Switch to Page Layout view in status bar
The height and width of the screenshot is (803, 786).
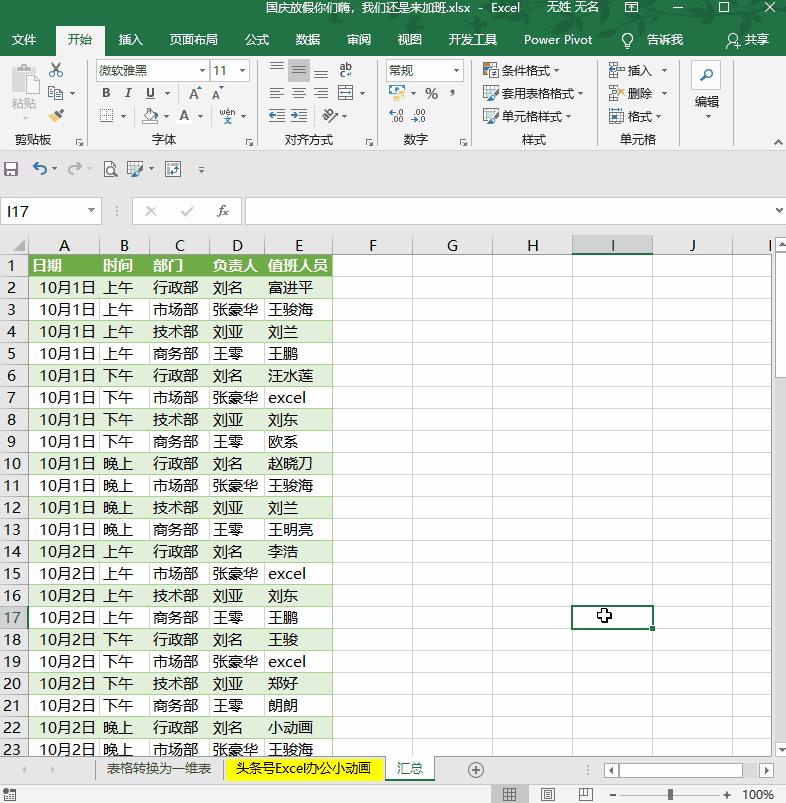pyautogui.click(x=547, y=794)
